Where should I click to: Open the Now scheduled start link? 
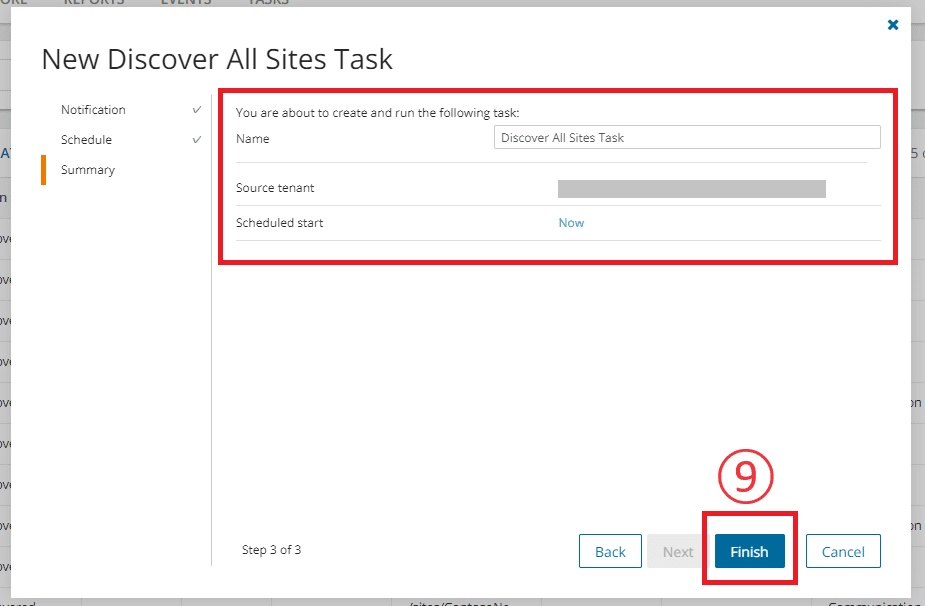coord(571,222)
